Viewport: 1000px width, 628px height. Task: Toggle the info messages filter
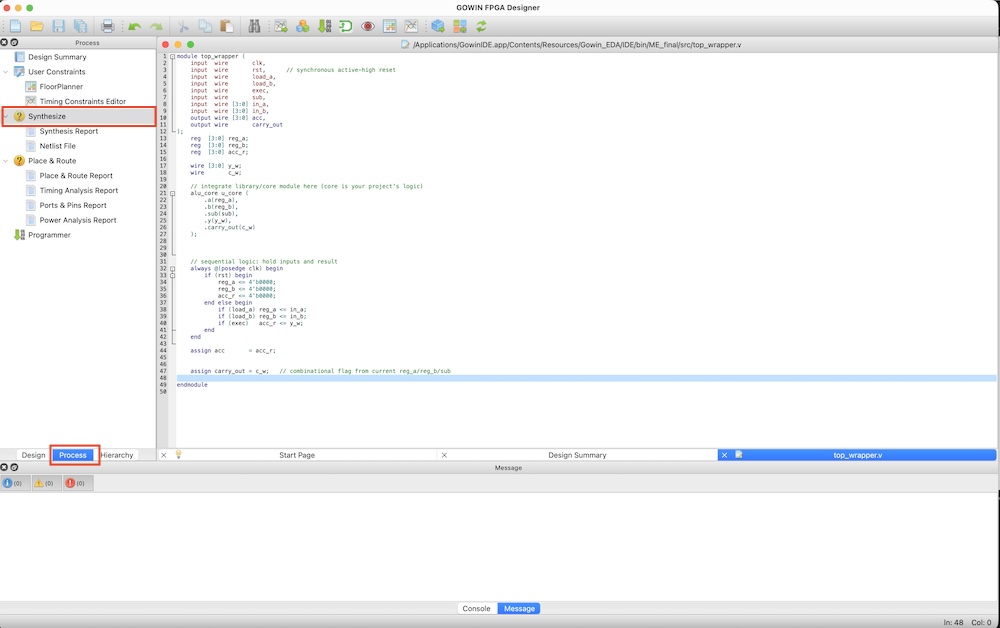(14, 483)
